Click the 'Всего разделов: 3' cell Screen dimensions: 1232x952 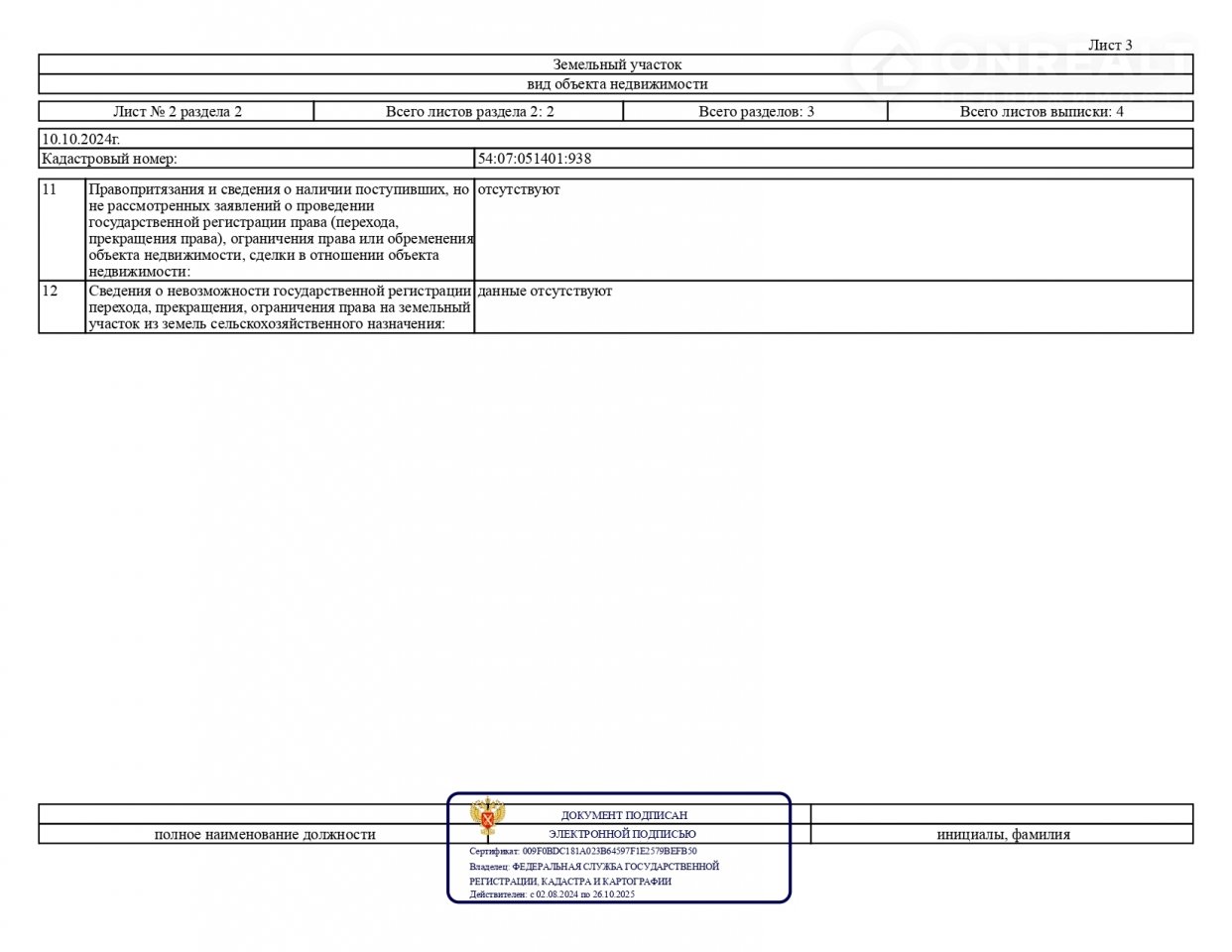(756, 112)
